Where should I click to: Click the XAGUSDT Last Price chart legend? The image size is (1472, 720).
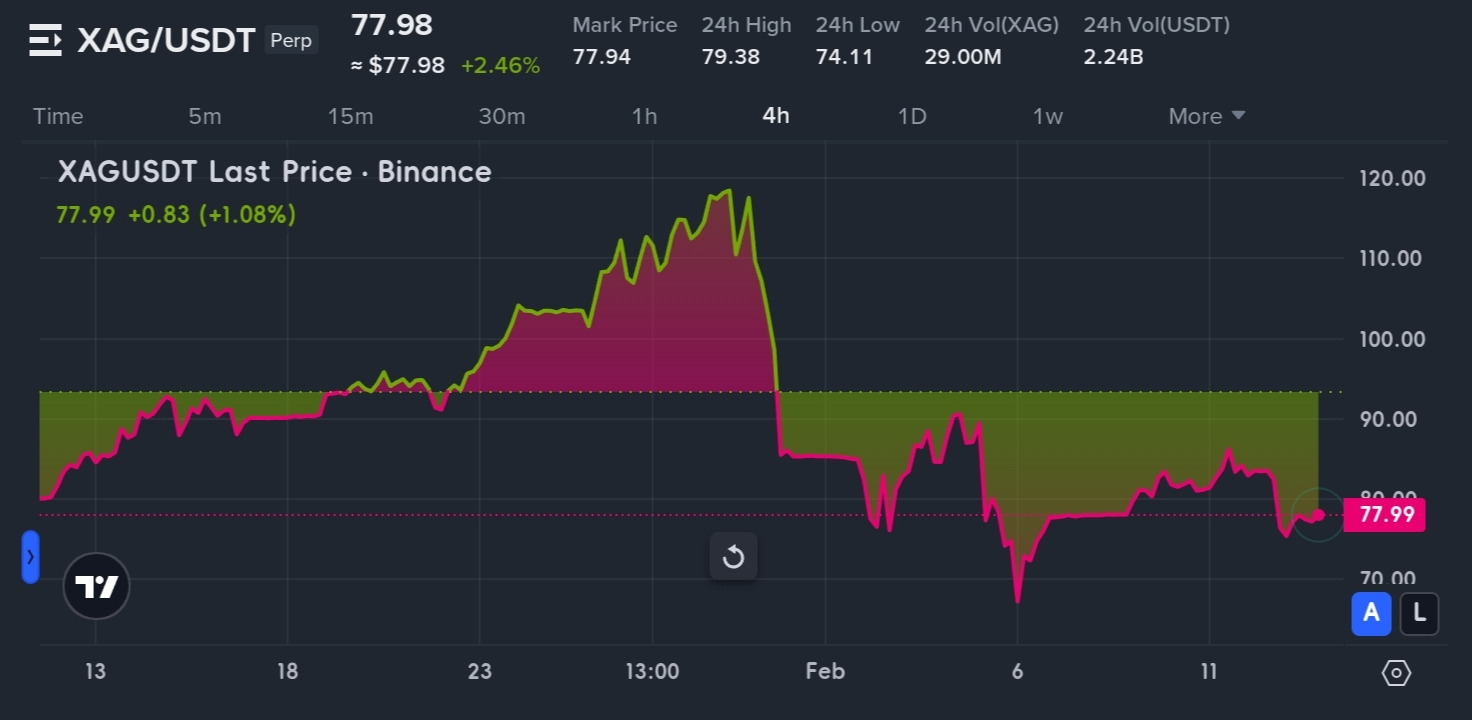pyautogui.click(x=274, y=172)
